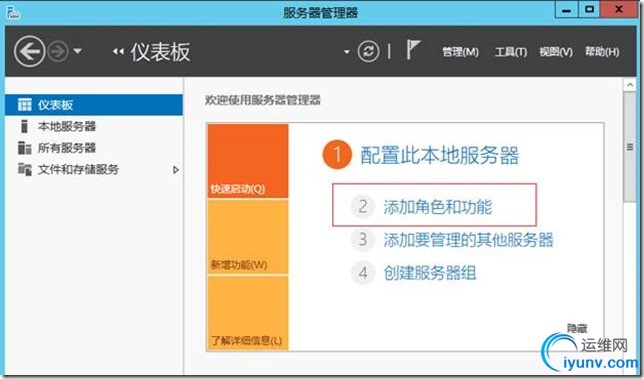Click the 添加角色和功能 link

[x=437, y=207]
